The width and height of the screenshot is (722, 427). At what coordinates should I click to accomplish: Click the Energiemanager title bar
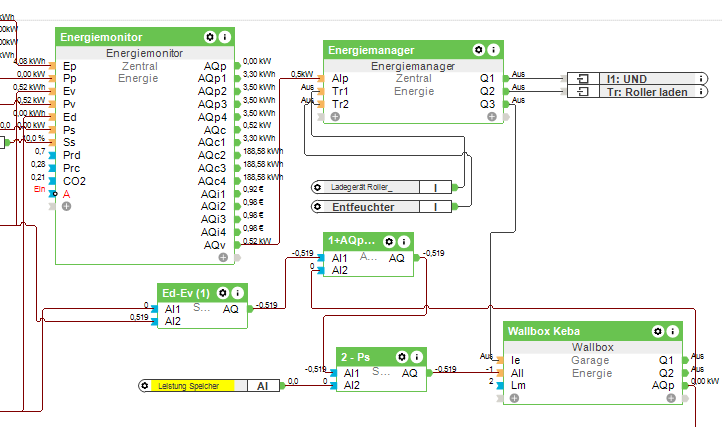(x=413, y=50)
